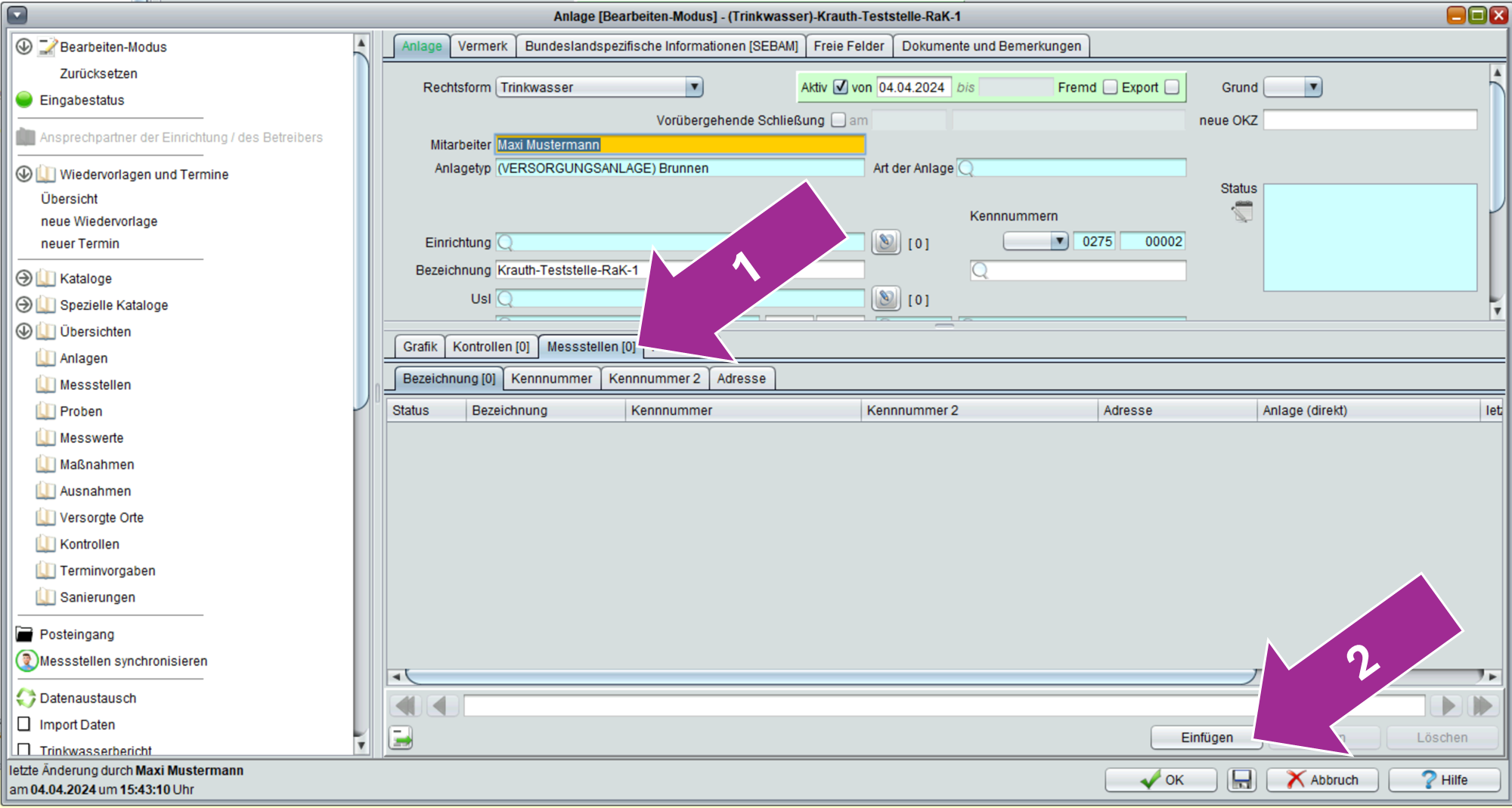Check the Vorübergehende Schließung checkbox
Image resolution: width=1512 pixels, height=808 pixels.
point(838,120)
